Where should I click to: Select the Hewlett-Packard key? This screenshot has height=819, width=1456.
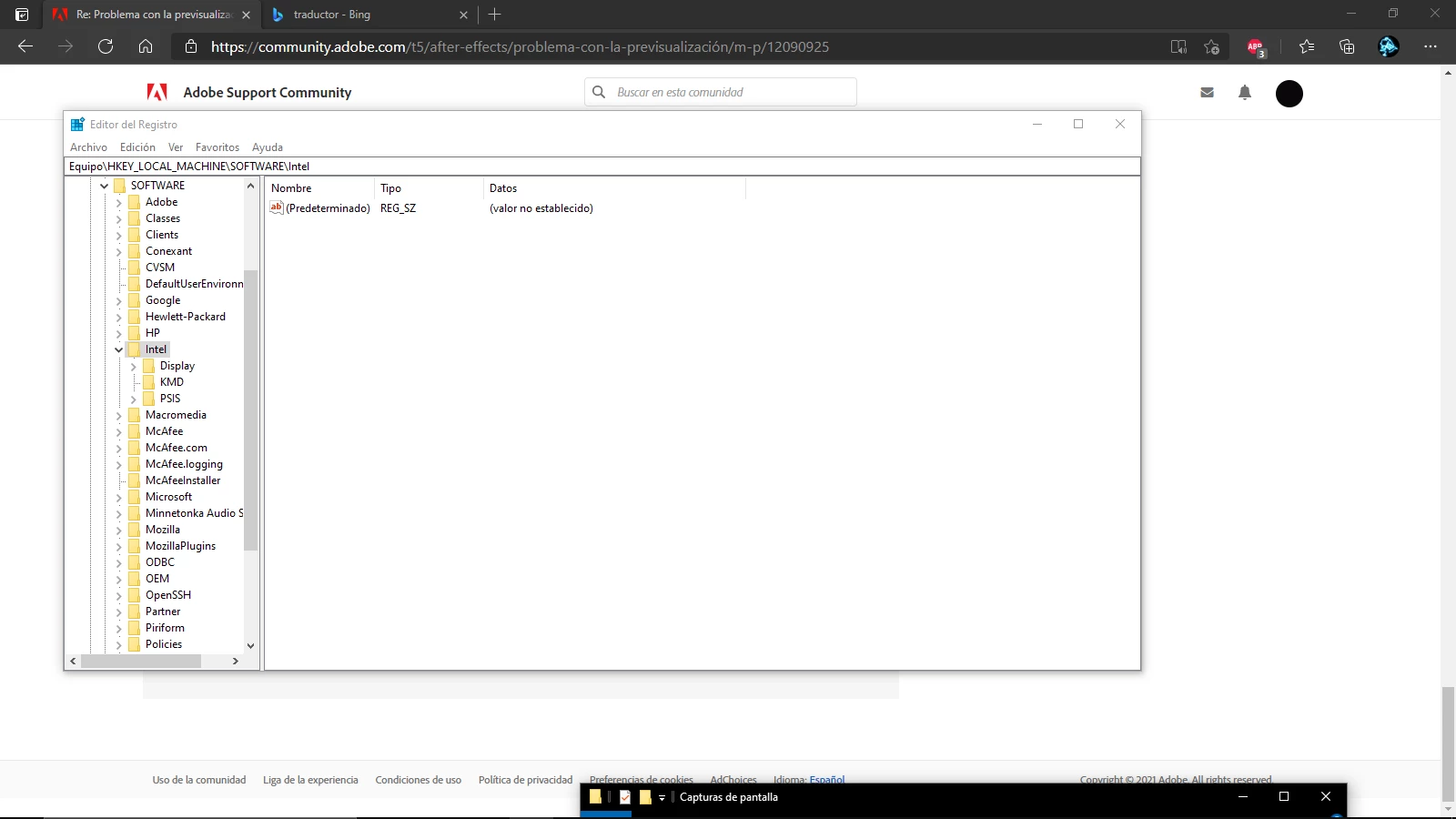(x=186, y=317)
